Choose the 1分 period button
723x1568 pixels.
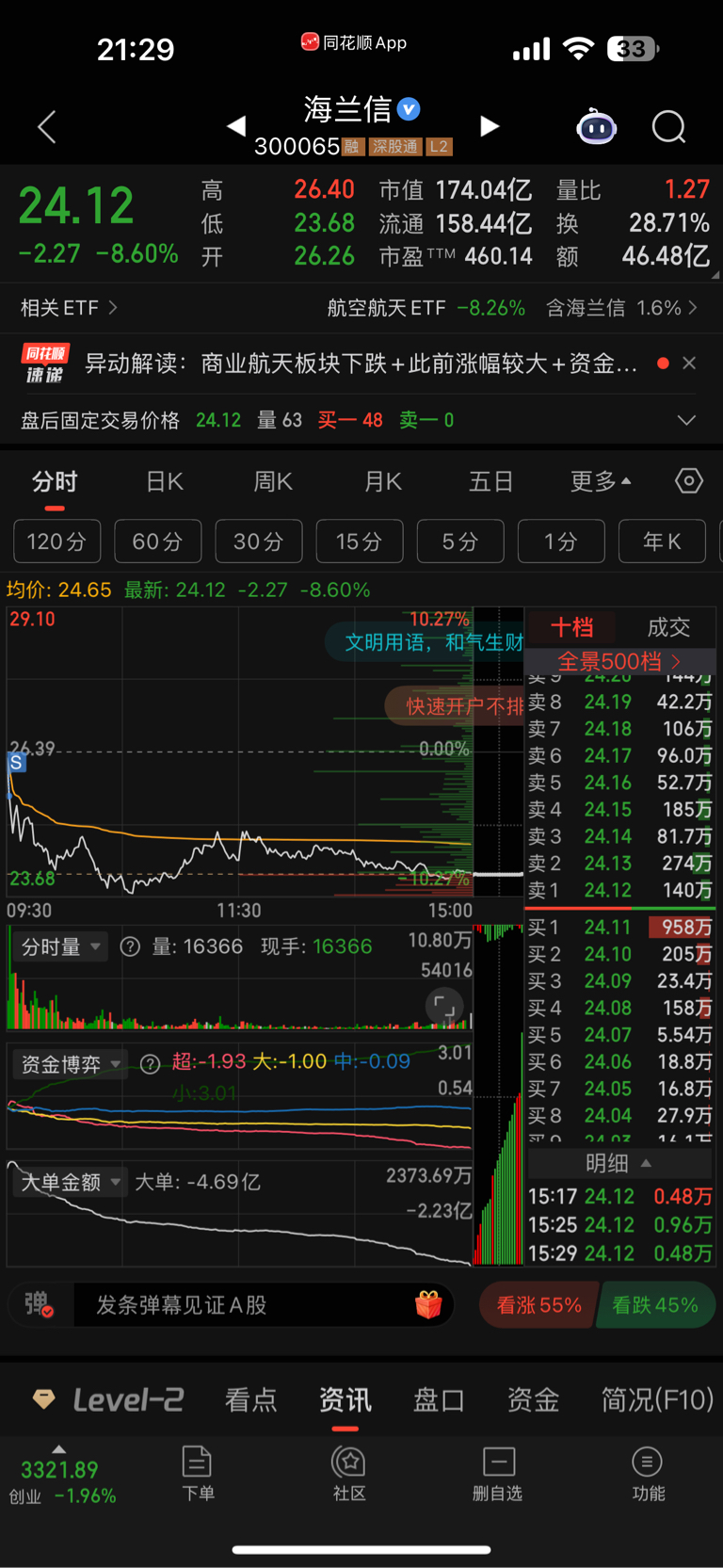click(x=561, y=542)
